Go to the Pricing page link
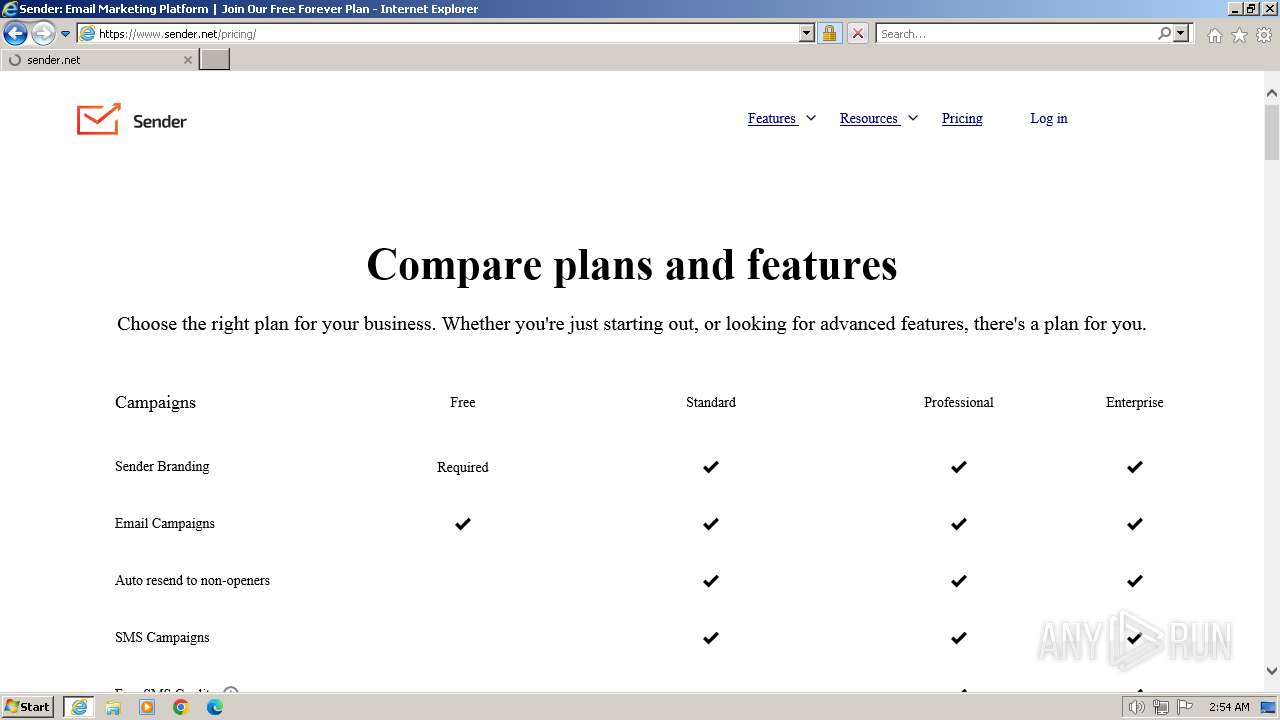The height and width of the screenshot is (720, 1280). pos(962,118)
